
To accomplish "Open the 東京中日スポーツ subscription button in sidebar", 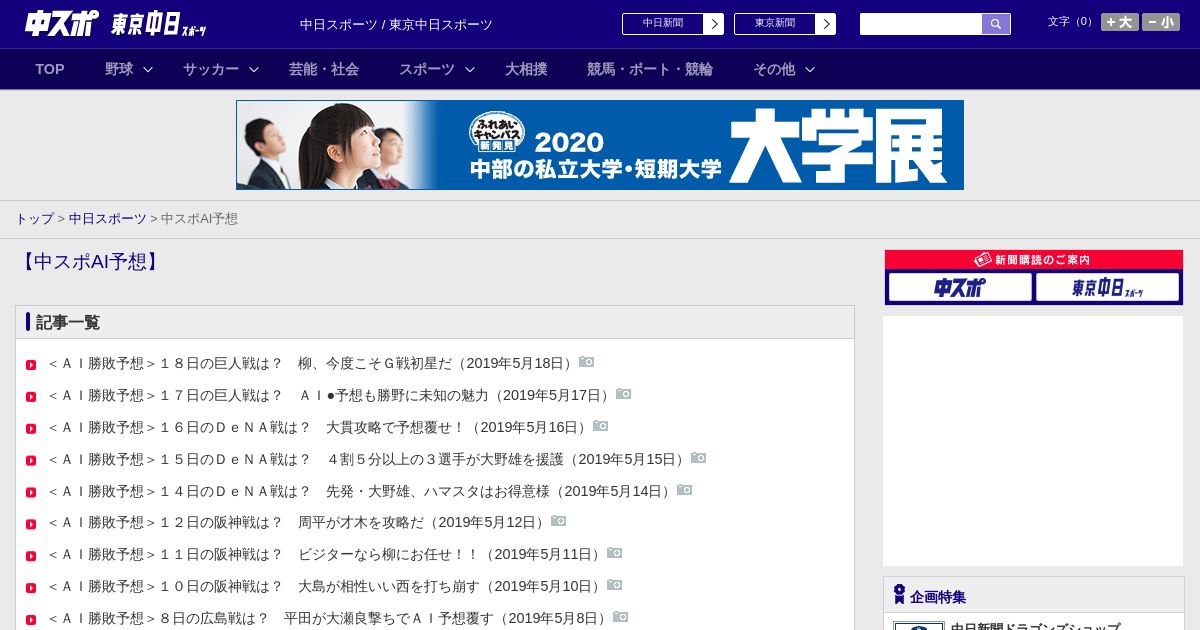I will click(1108, 287).
